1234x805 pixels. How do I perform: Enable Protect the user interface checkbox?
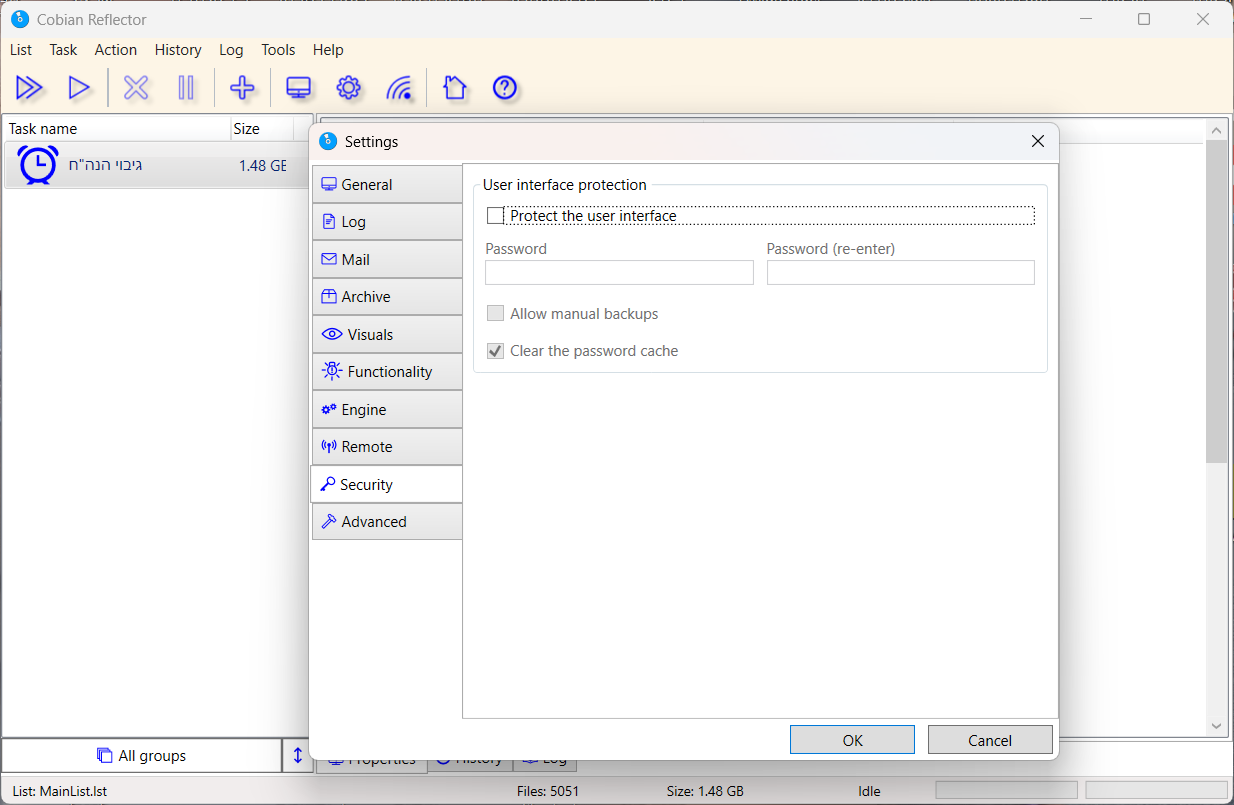496,216
